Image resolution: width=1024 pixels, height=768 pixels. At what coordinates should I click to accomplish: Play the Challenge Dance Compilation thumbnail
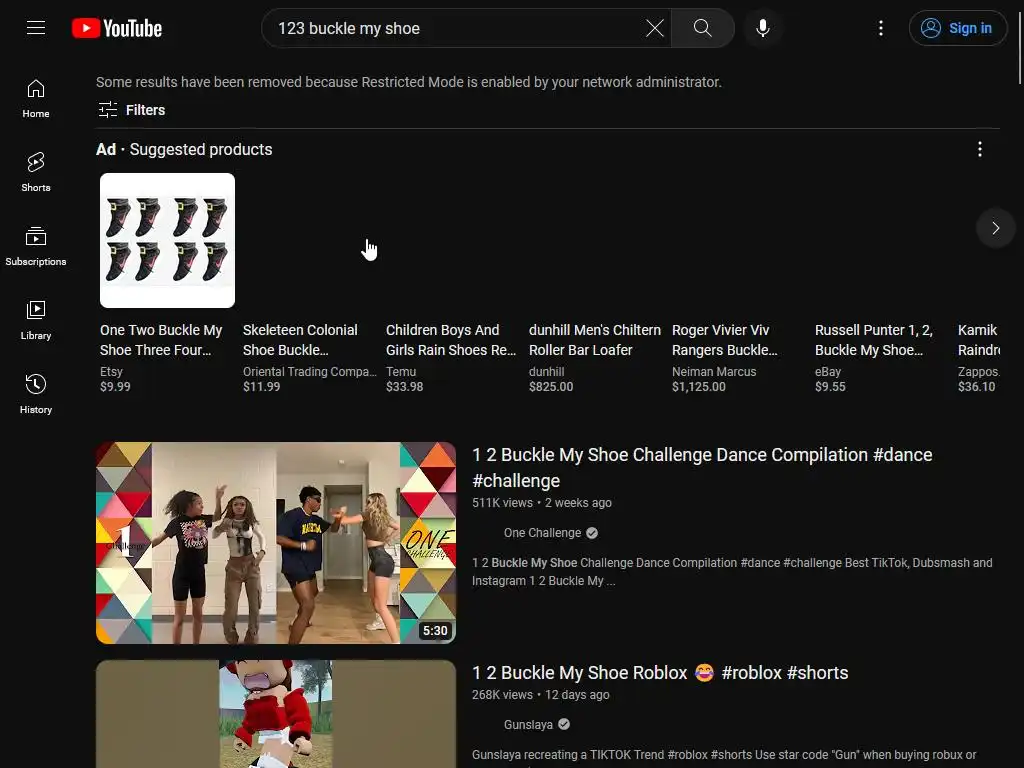[x=276, y=543]
